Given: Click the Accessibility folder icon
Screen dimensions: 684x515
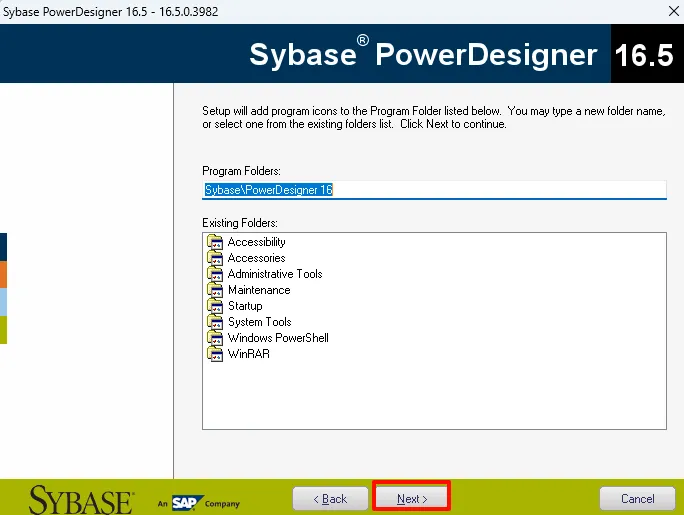Looking at the screenshot, I should click(215, 242).
